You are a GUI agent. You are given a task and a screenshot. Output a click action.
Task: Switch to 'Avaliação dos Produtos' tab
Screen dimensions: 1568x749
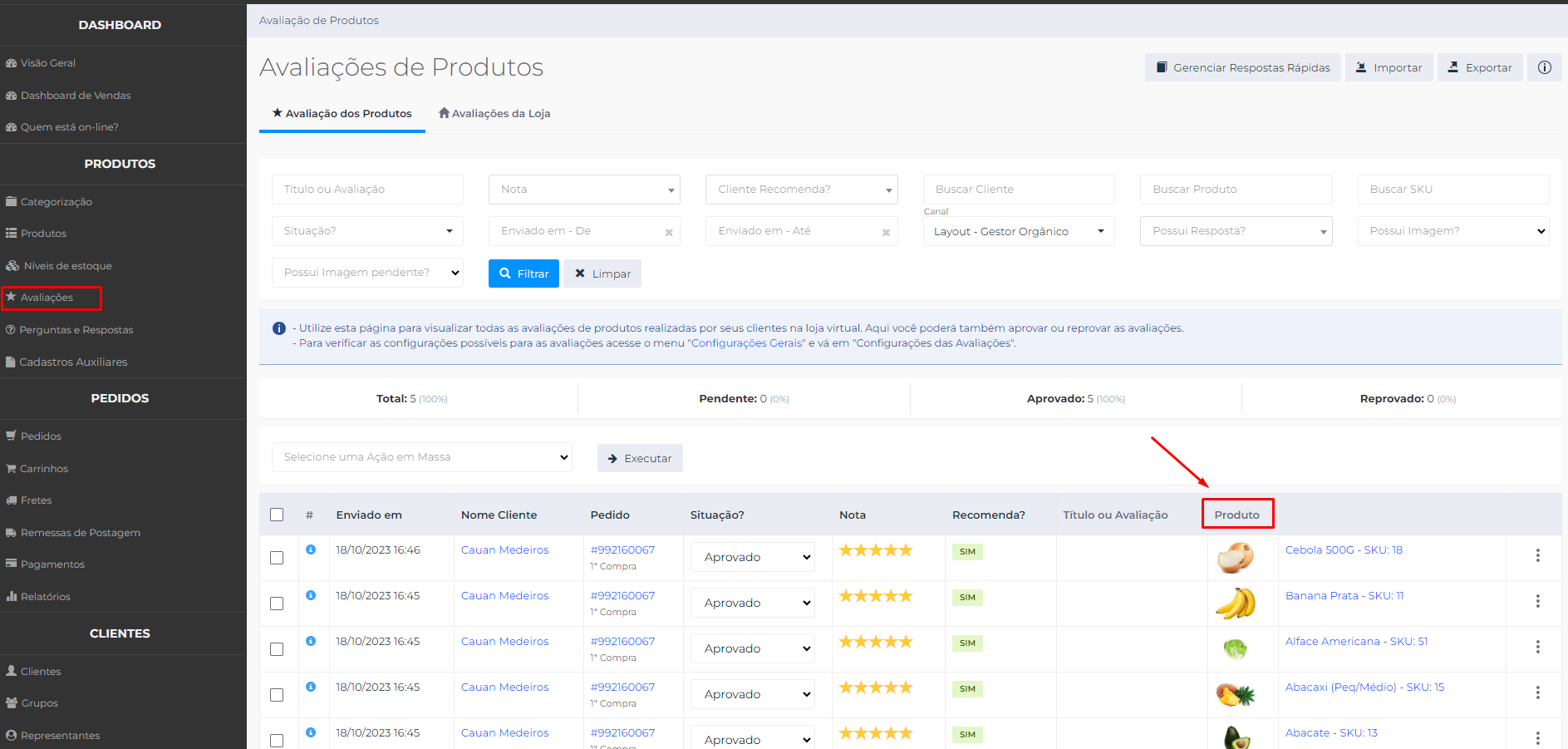(x=342, y=114)
